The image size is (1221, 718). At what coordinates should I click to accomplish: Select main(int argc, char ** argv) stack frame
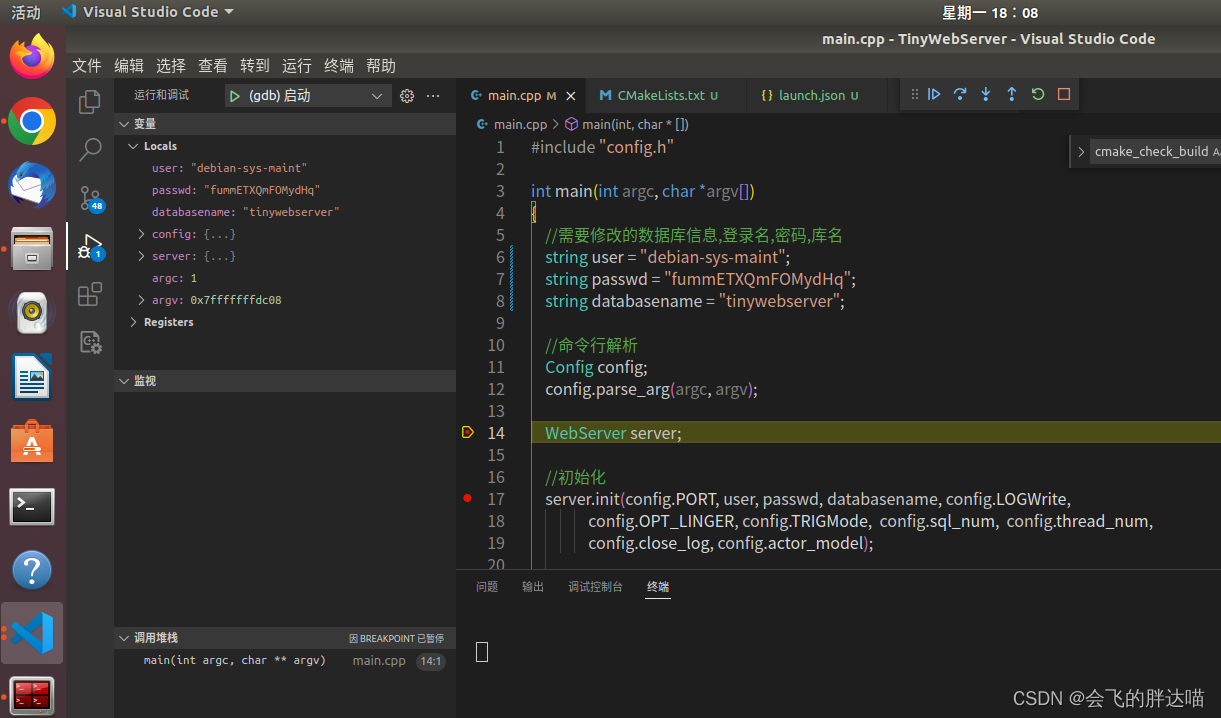pos(285,660)
